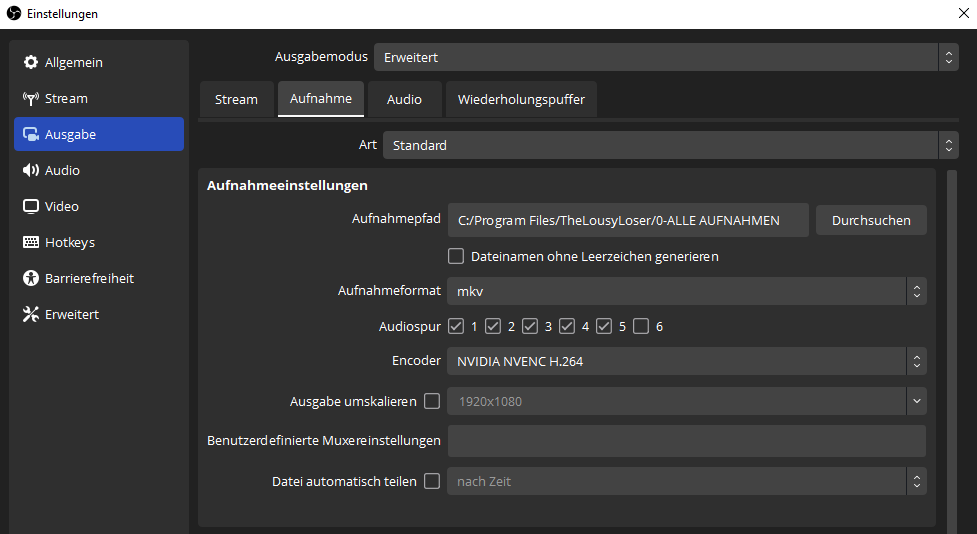The height and width of the screenshot is (534, 977).
Task: Select the Ausgabe output icon
Action: tap(30, 135)
